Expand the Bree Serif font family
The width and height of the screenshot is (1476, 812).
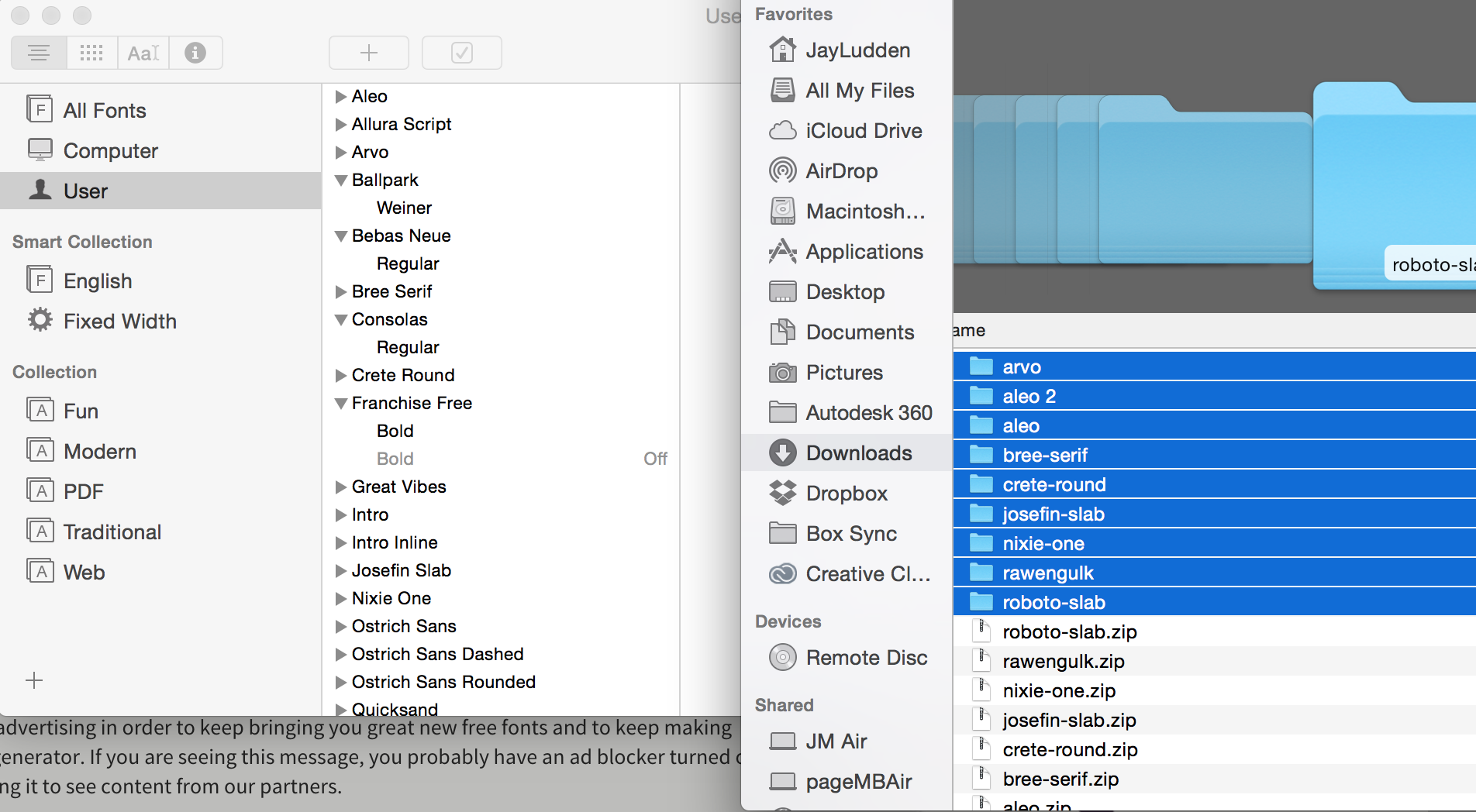[x=340, y=292]
